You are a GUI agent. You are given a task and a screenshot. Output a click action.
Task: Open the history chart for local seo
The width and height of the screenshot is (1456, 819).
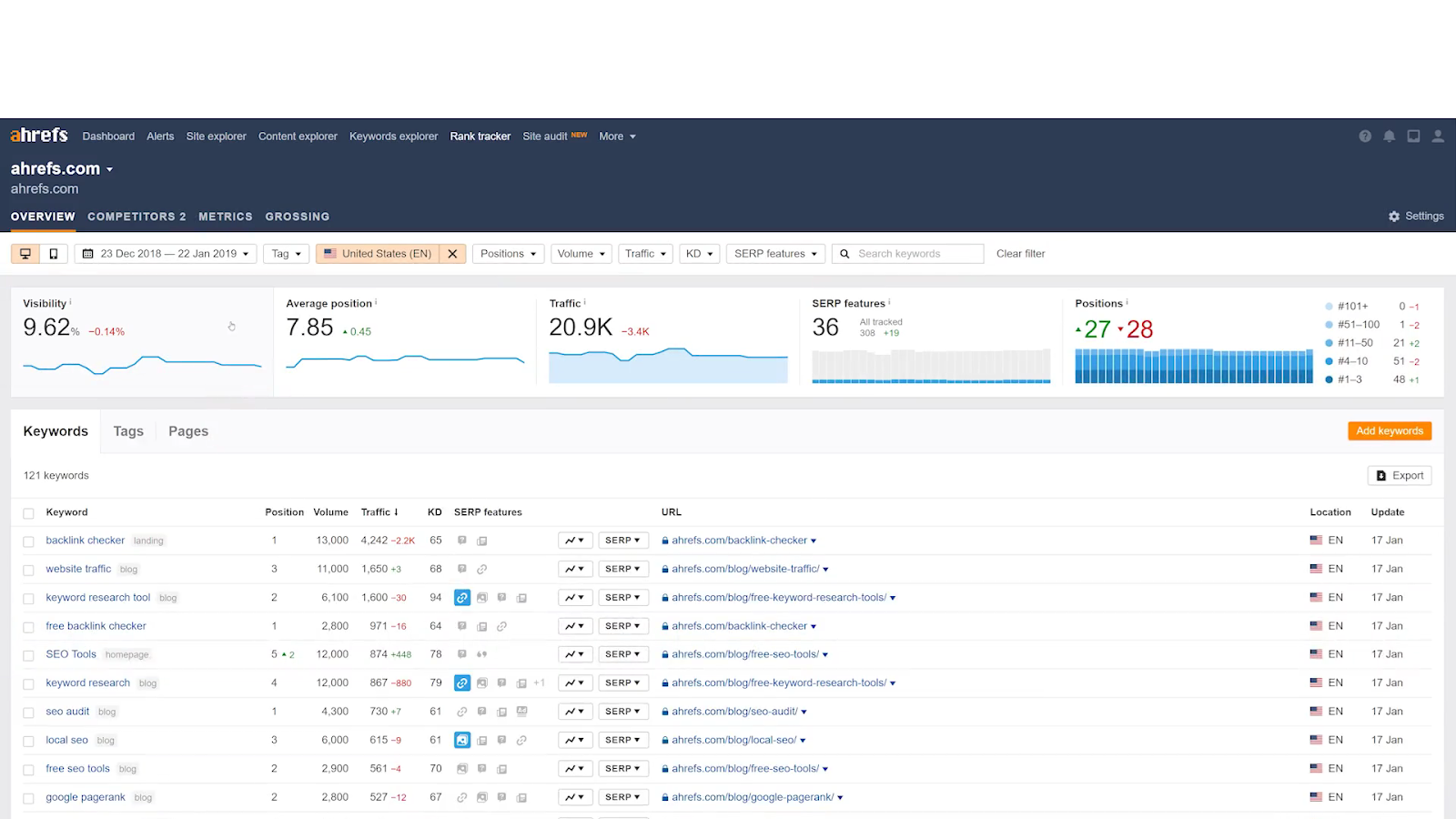coord(575,740)
